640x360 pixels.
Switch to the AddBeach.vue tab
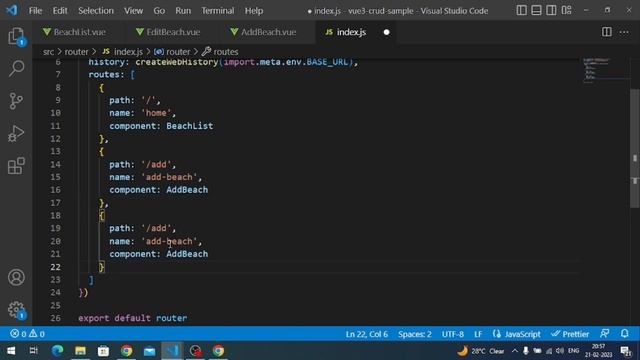coord(263,32)
